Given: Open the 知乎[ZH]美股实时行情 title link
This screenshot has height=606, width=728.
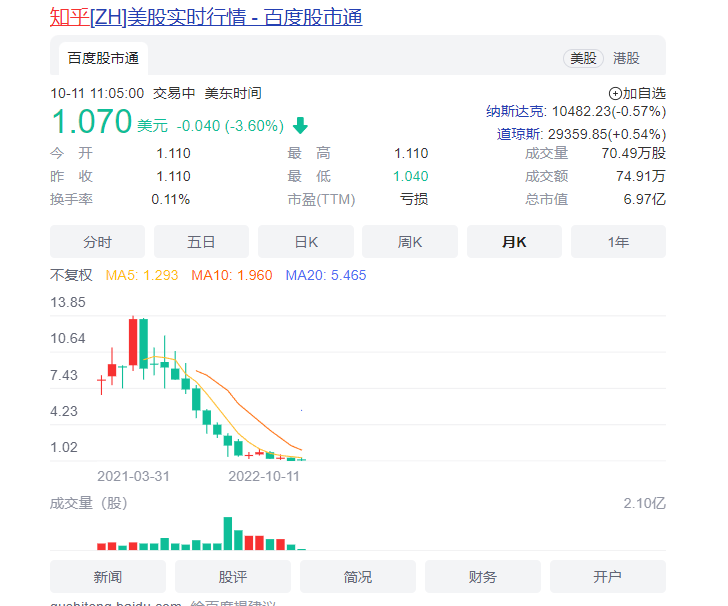Looking at the screenshot, I should coord(206,18).
